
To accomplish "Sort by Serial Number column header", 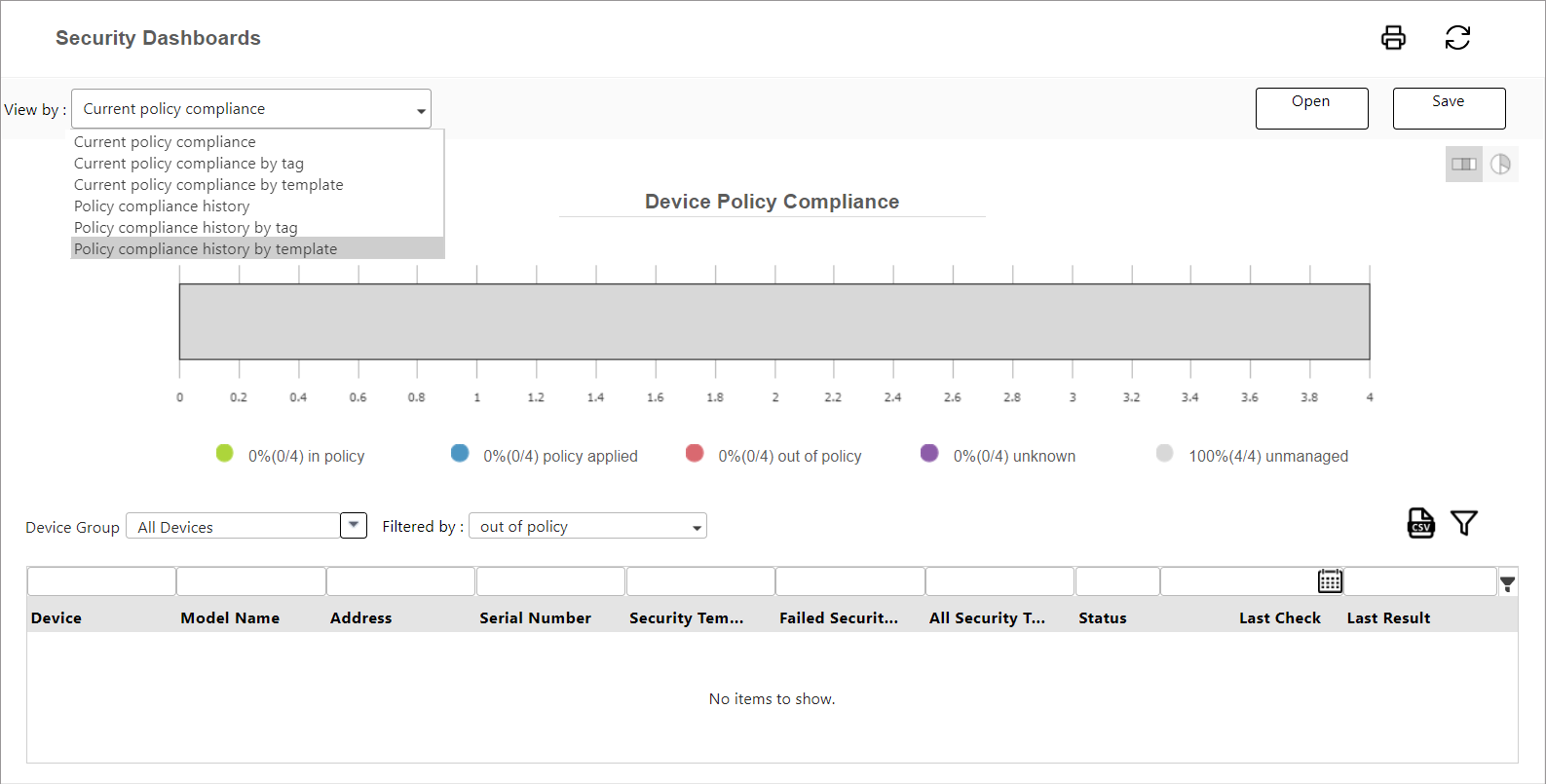I will click(x=535, y=618).
